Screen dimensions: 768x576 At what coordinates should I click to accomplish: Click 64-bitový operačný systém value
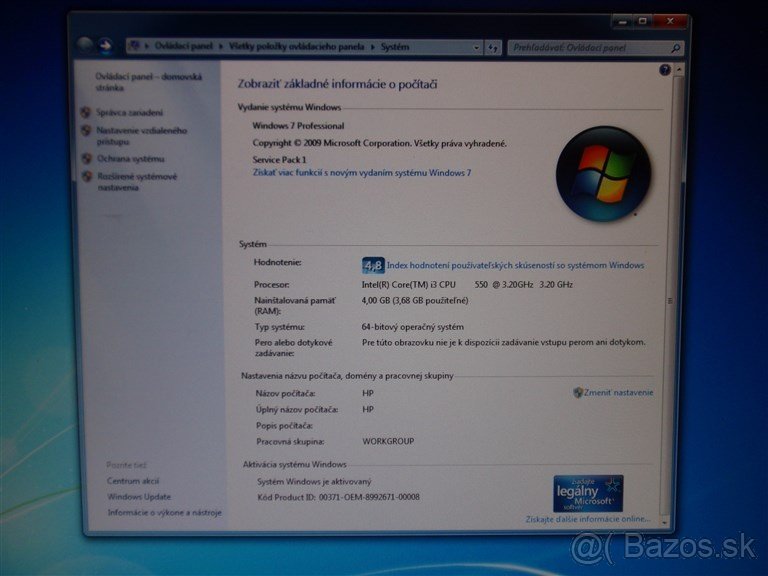tap(413, 327)
